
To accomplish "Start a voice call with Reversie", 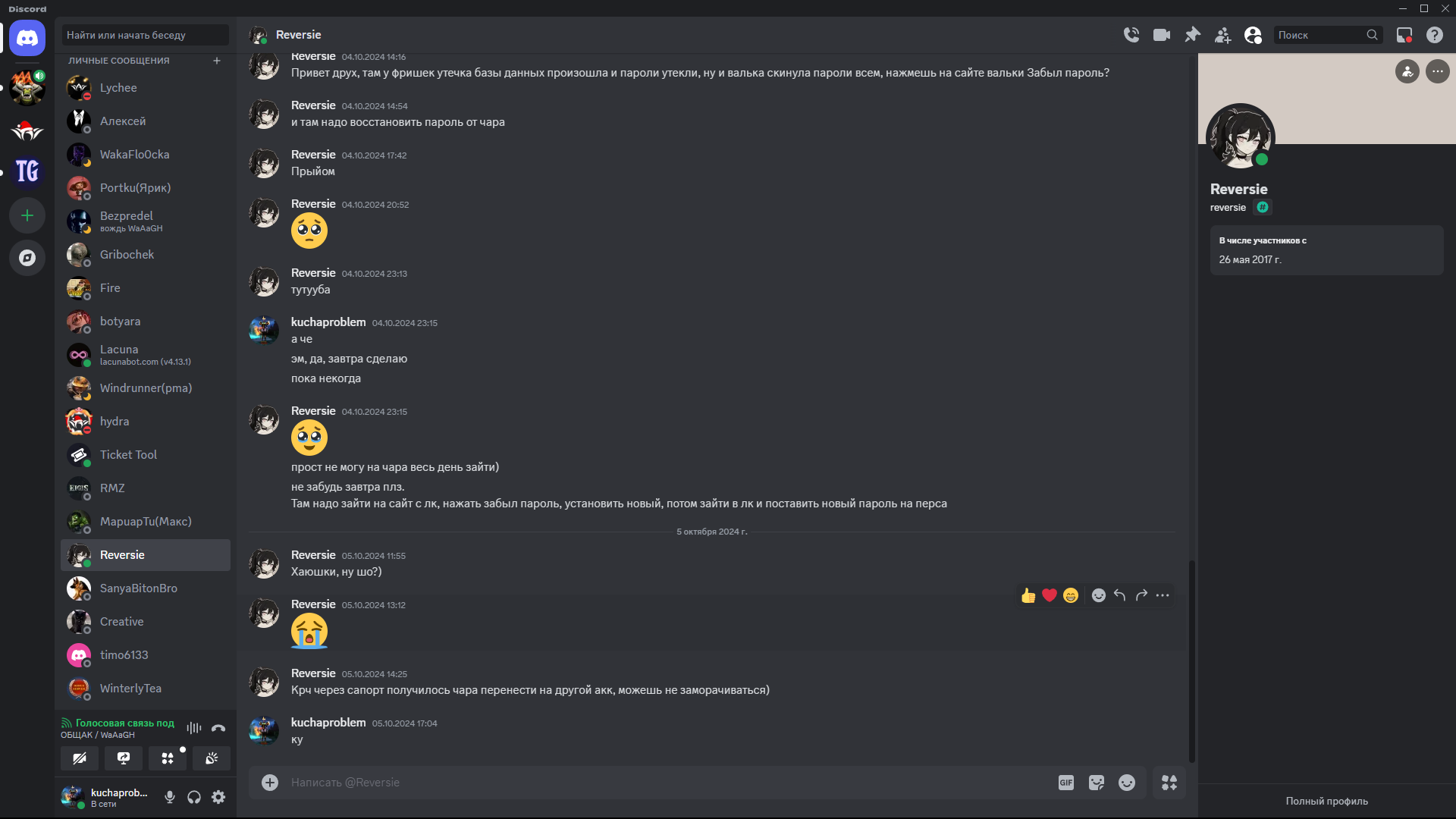I will [1131, 35].
